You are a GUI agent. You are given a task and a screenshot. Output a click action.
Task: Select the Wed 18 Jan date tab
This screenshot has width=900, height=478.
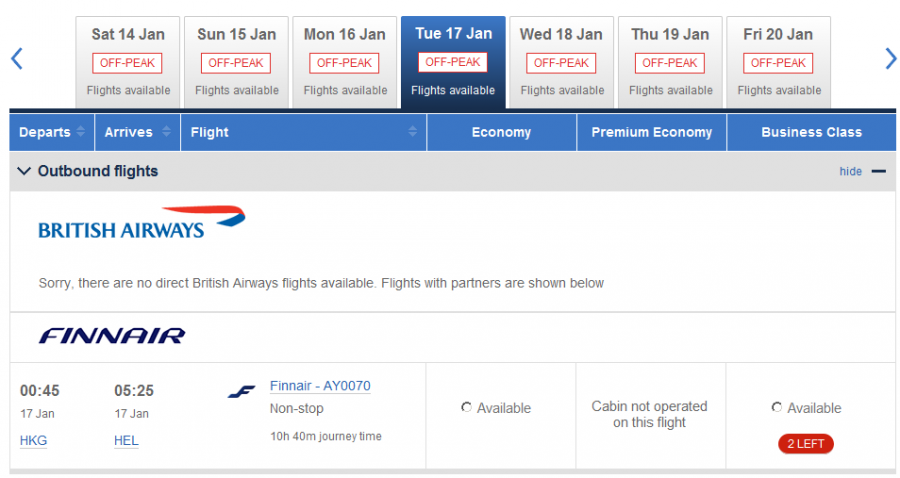561,62
